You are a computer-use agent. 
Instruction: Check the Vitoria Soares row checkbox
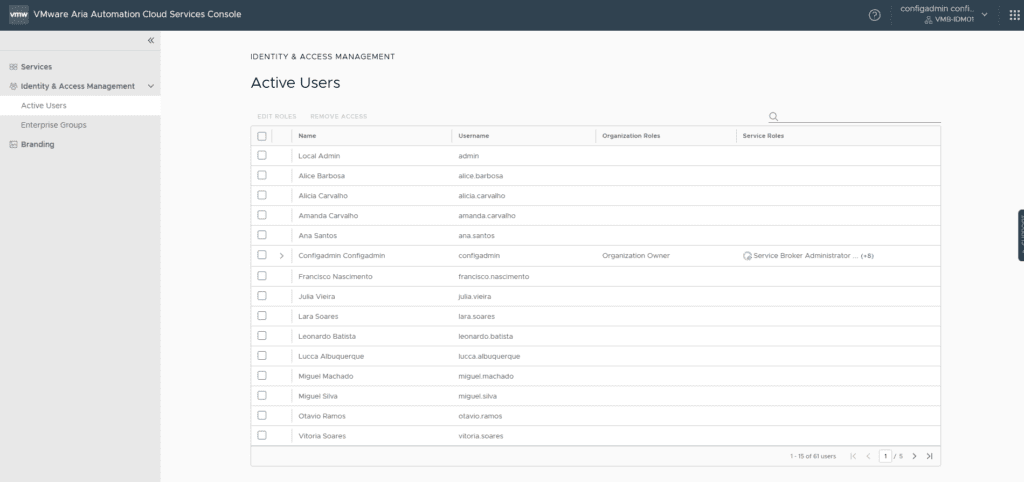pyautogui.click(x=262, y=436)
